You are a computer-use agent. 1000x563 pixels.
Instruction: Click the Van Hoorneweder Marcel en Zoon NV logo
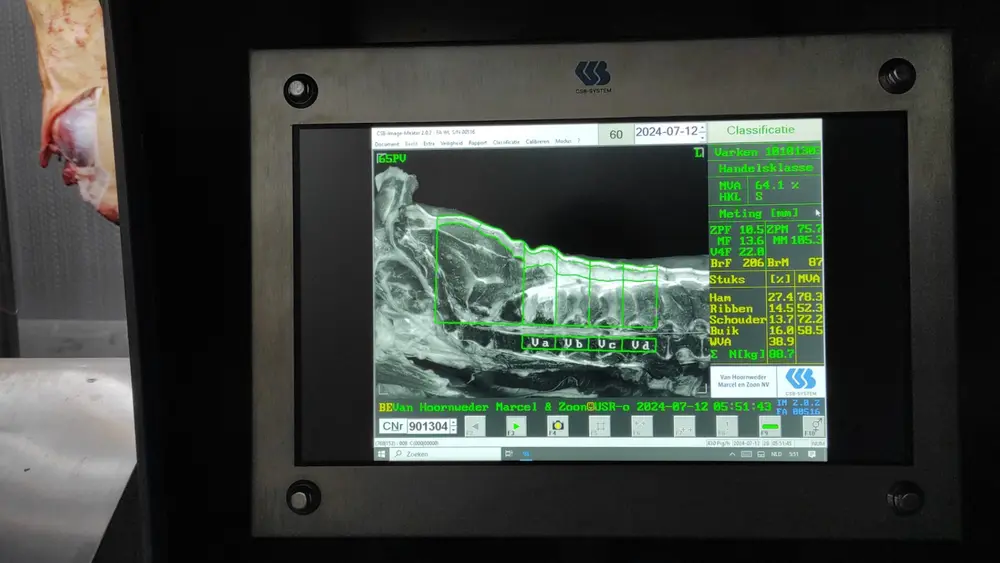click(x=744, y=381)
